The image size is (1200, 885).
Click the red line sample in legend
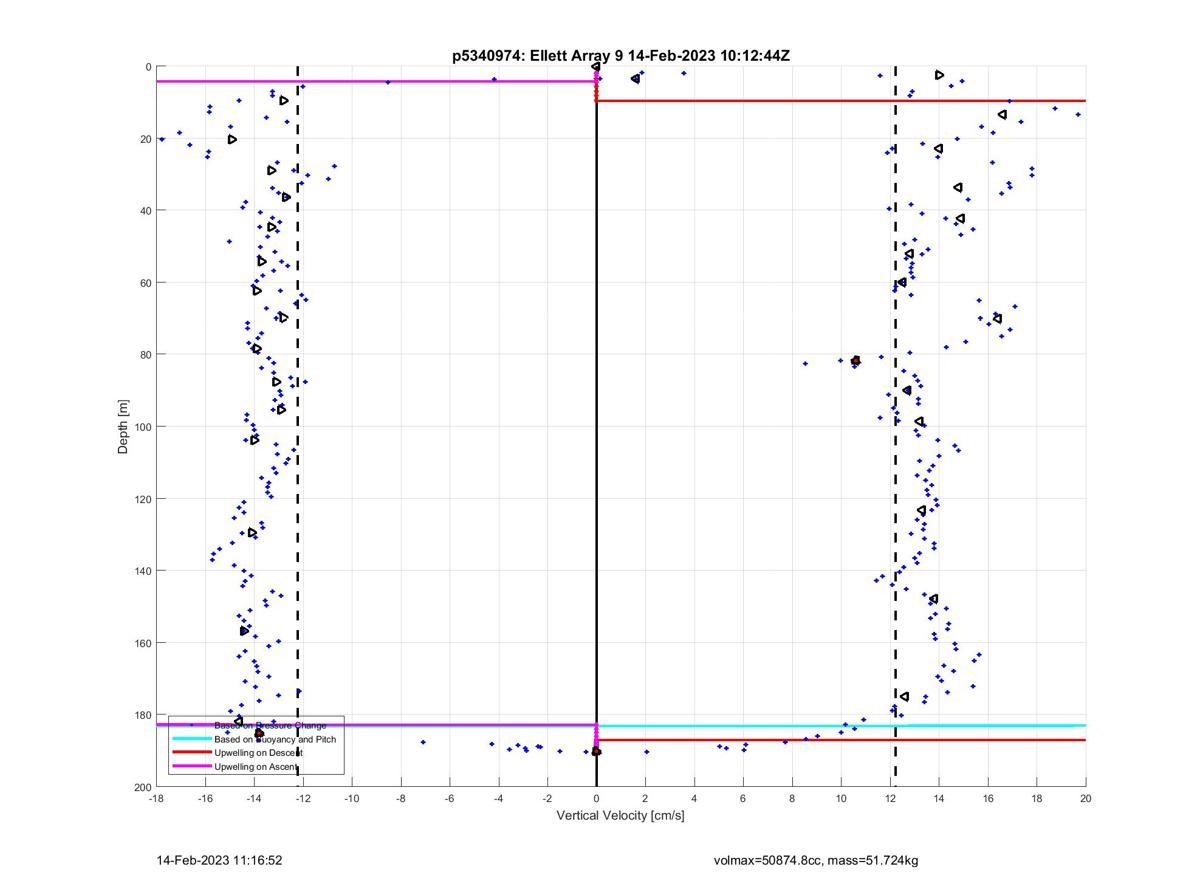191,752
